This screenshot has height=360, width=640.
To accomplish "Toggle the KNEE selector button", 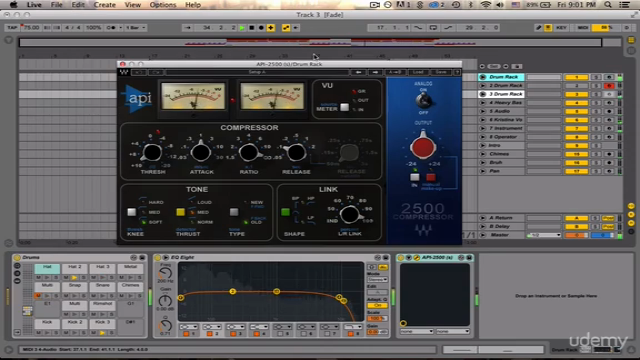I will click(x=131, y=212).
